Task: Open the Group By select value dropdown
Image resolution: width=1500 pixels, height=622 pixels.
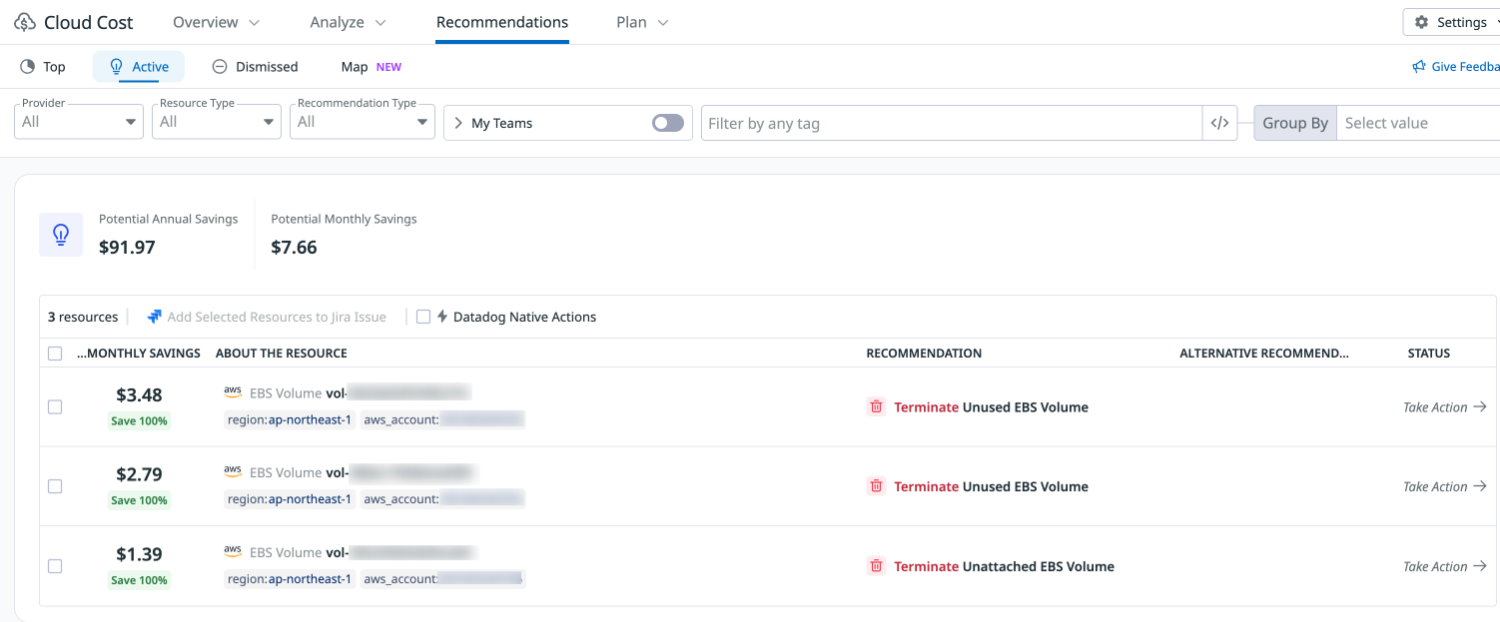Action: click(x=1418, y=123)
